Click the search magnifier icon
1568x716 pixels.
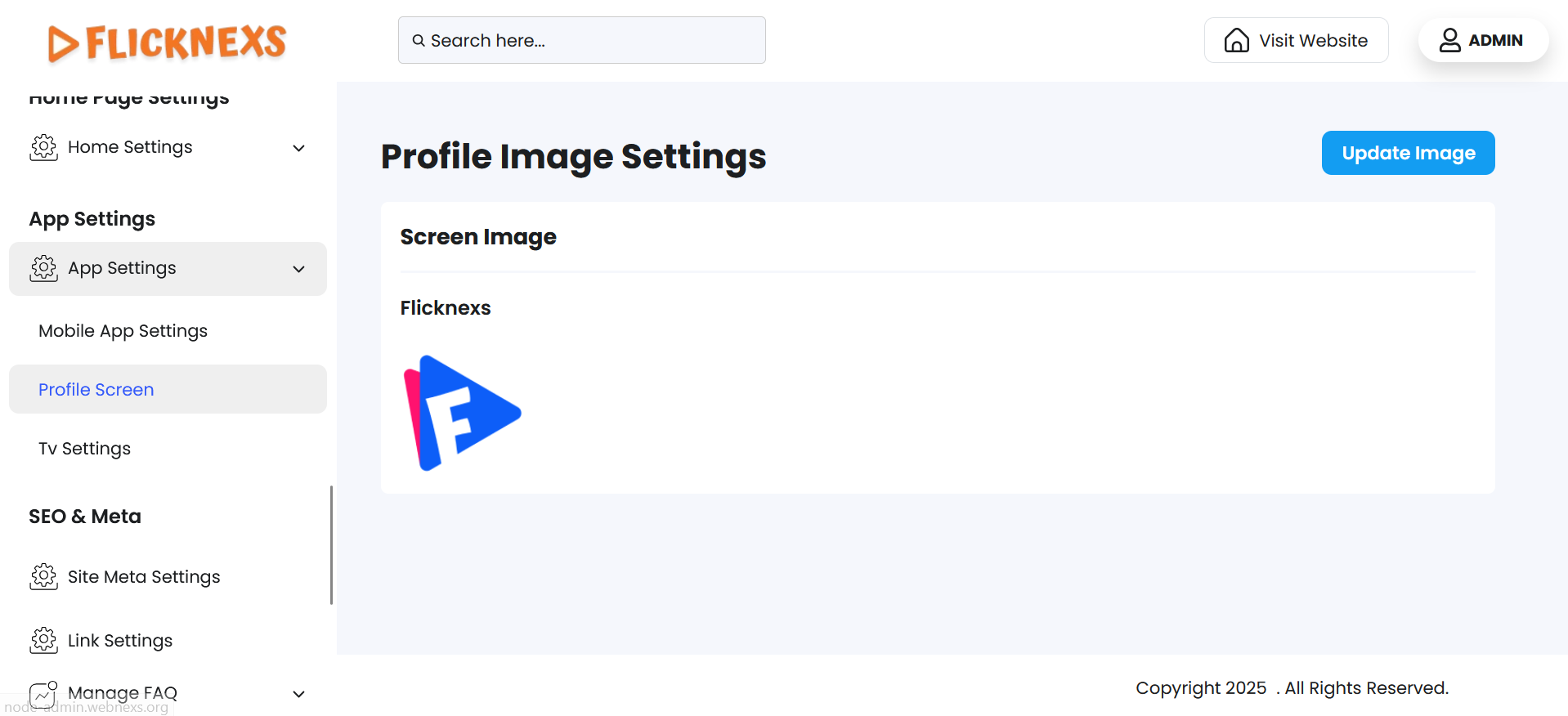419,41
